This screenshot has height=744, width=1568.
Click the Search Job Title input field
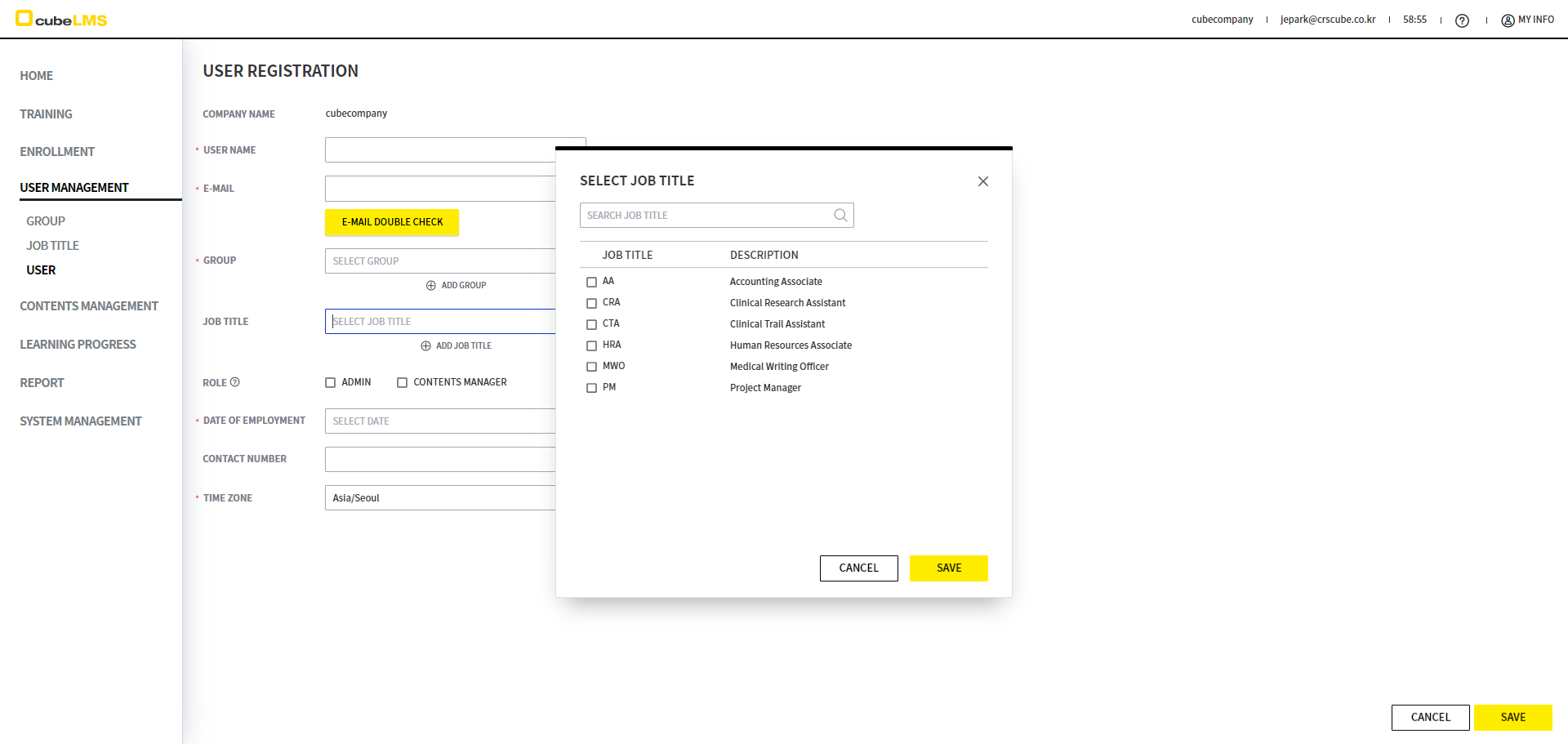pos(704,216)
